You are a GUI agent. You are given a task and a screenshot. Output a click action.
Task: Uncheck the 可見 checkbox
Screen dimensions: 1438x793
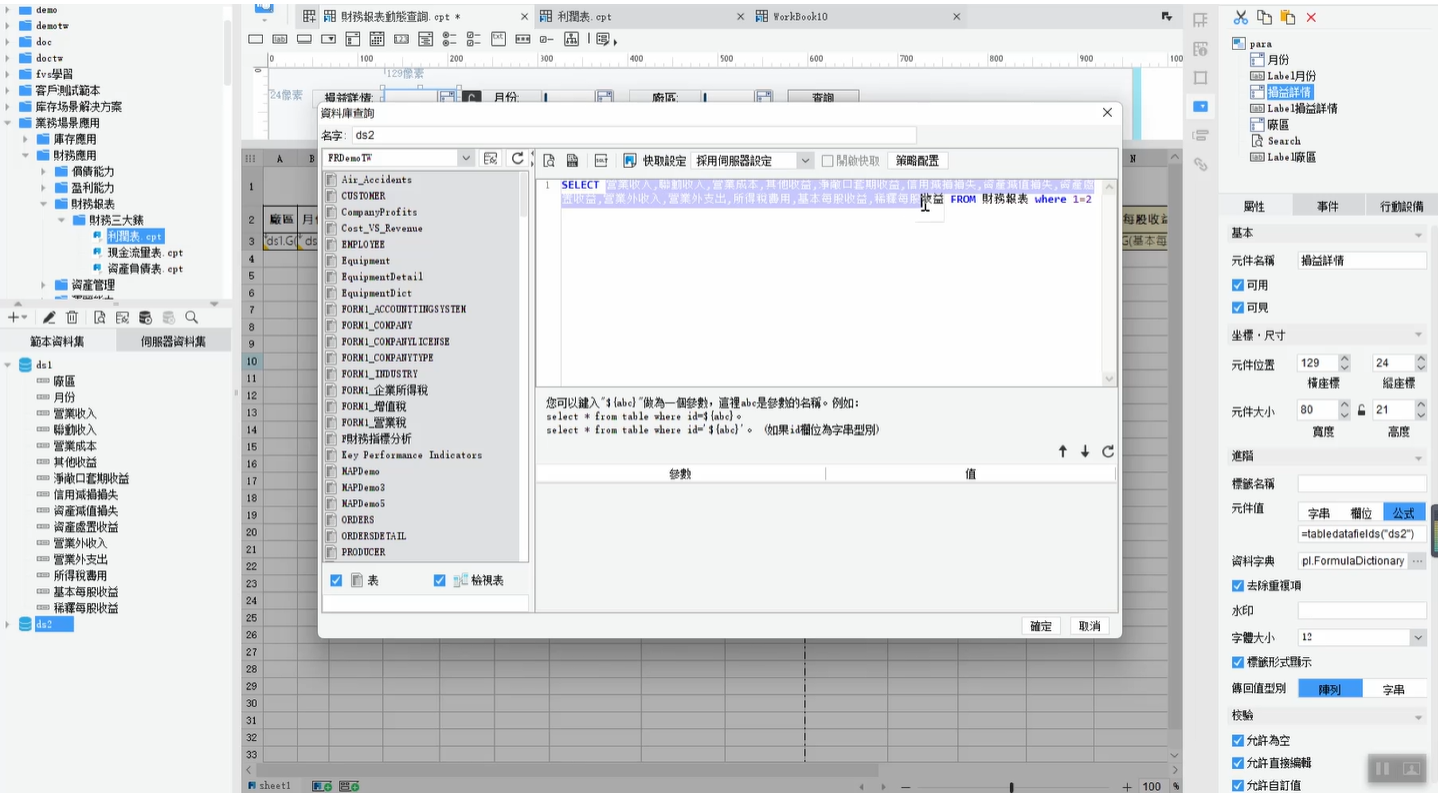click(1238, 308)
